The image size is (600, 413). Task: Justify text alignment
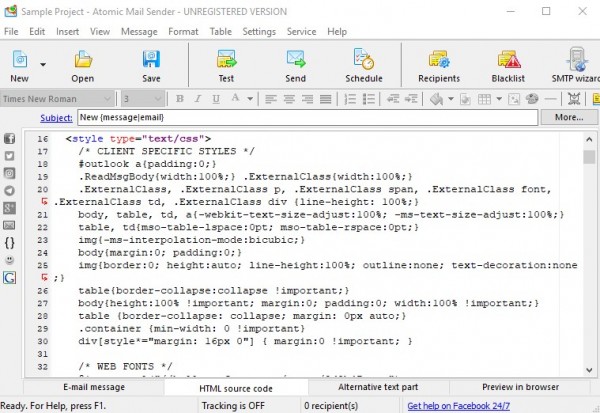pos(326,99)
